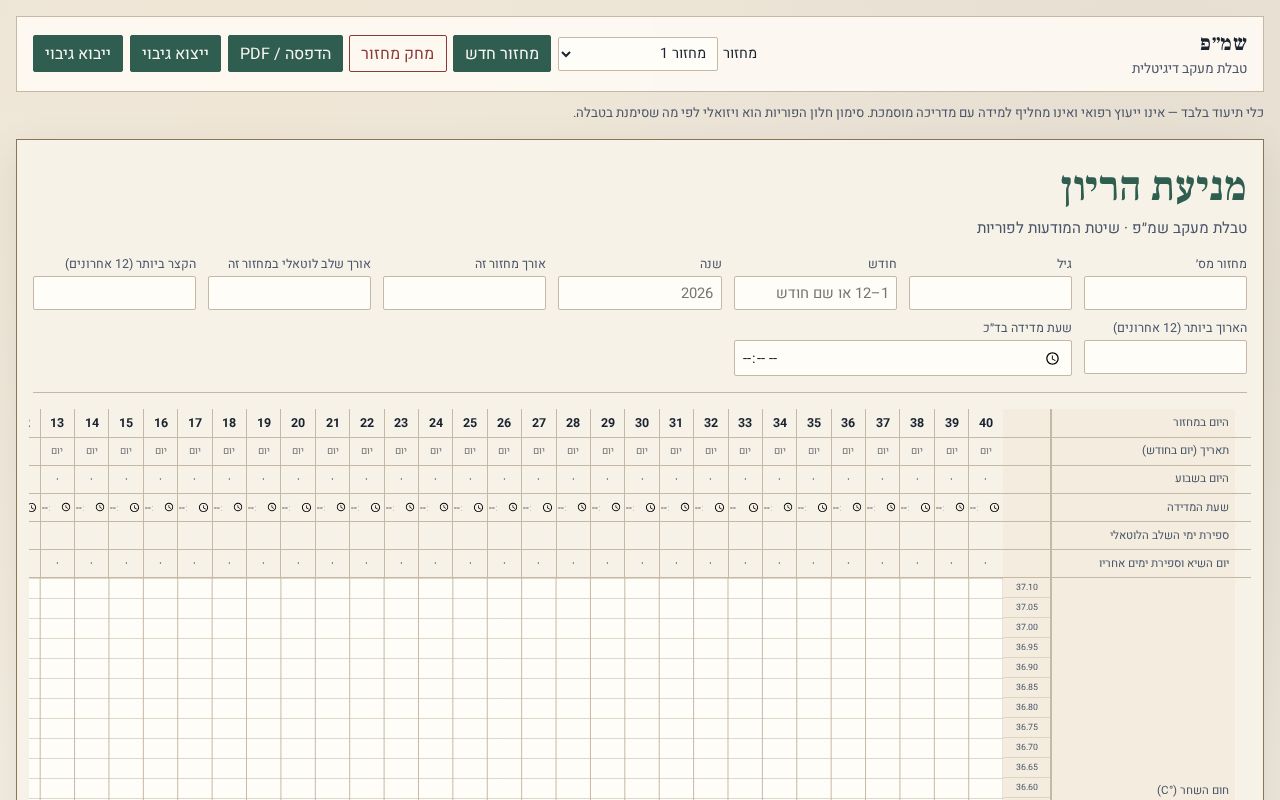The width and height of the screenshot is (1280, 800).
Task: Create a new cycle with מחזור חדש
Action: [502, 54]
